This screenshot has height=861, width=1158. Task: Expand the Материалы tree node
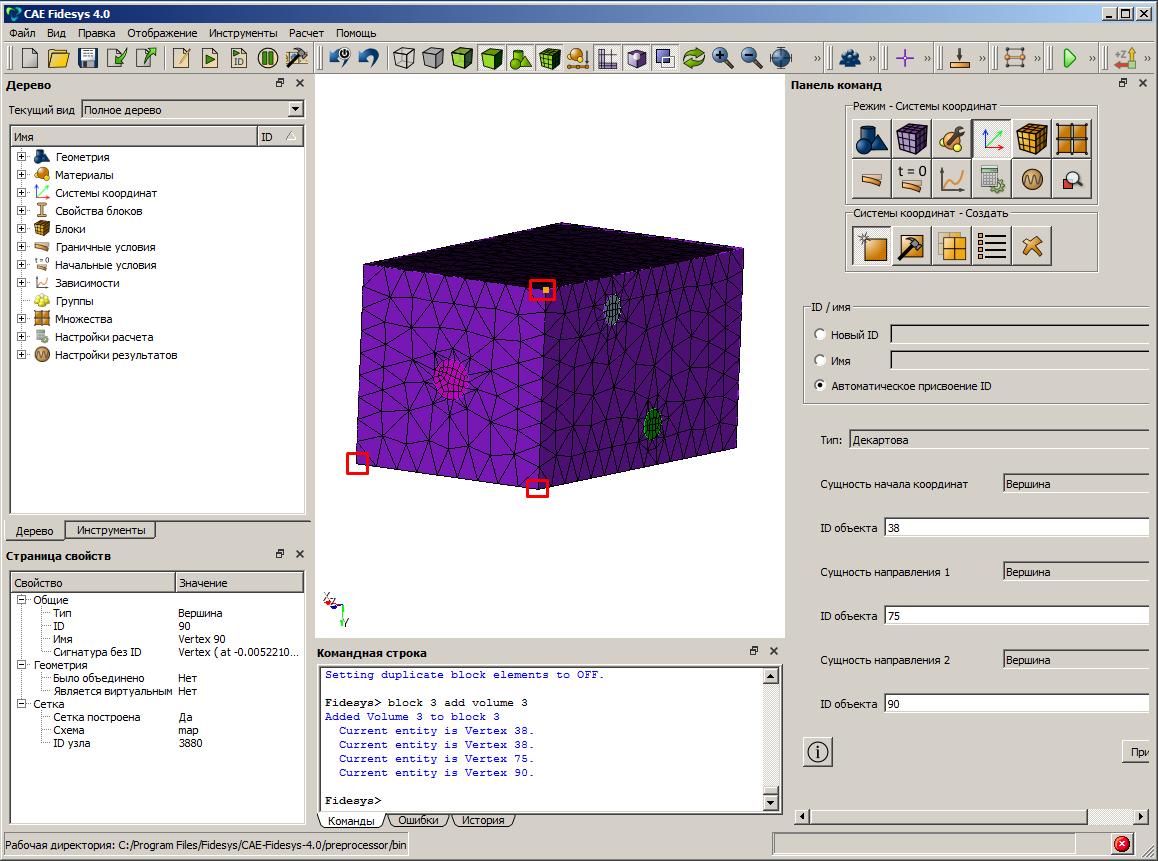coord(21,175)
